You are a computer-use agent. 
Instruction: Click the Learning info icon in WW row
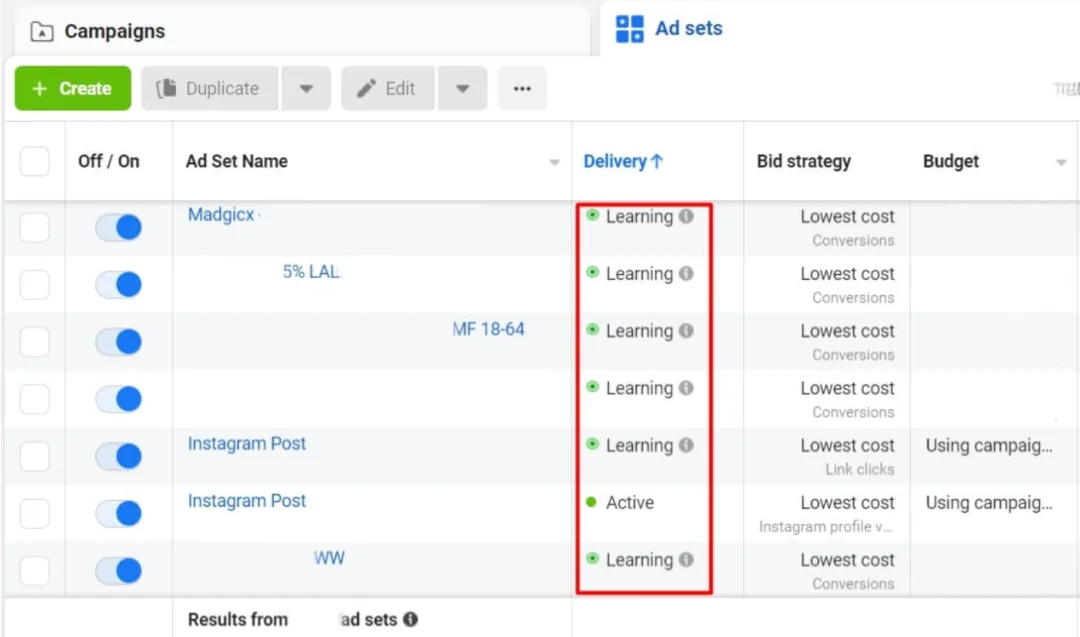pos(686,559)
